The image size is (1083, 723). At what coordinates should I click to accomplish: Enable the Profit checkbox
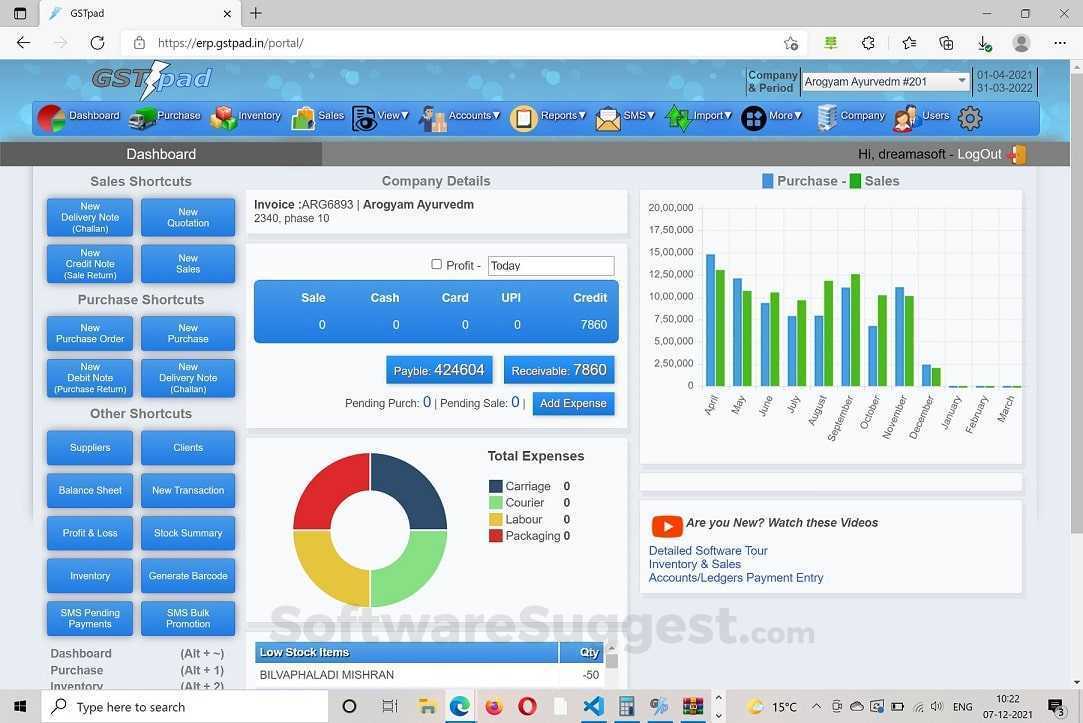(x=437, y=264)
